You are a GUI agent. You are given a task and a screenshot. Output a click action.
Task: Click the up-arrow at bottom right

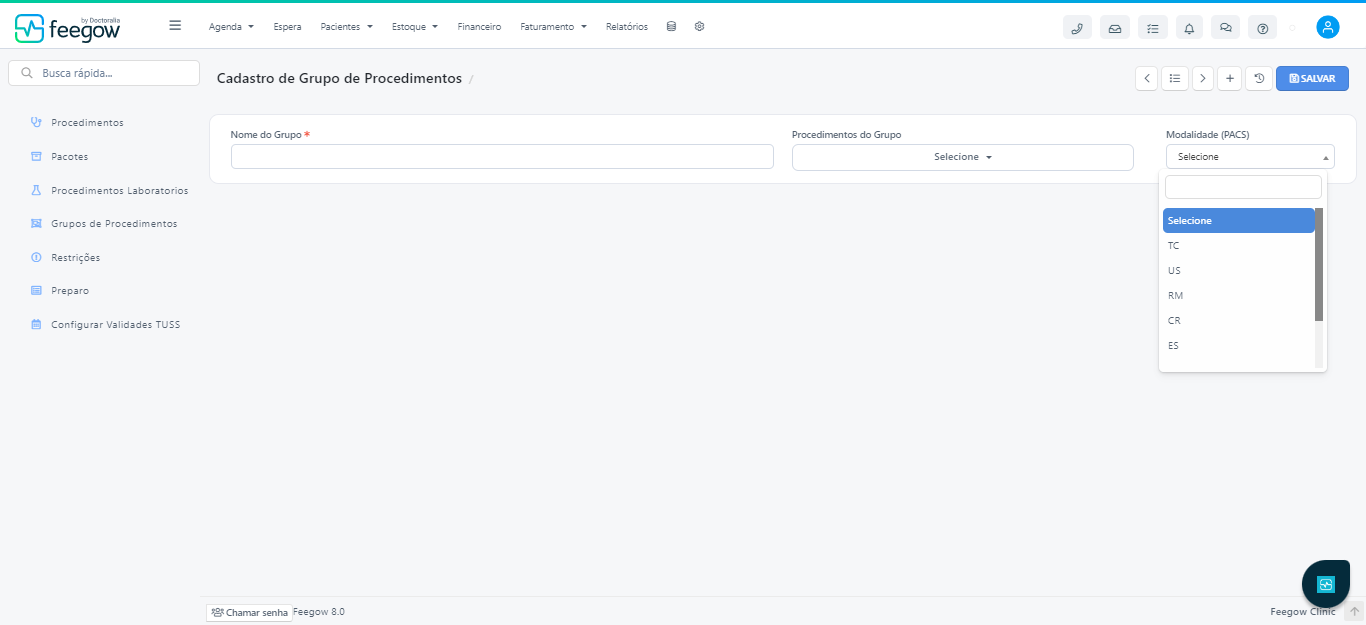click(1355, 612)
